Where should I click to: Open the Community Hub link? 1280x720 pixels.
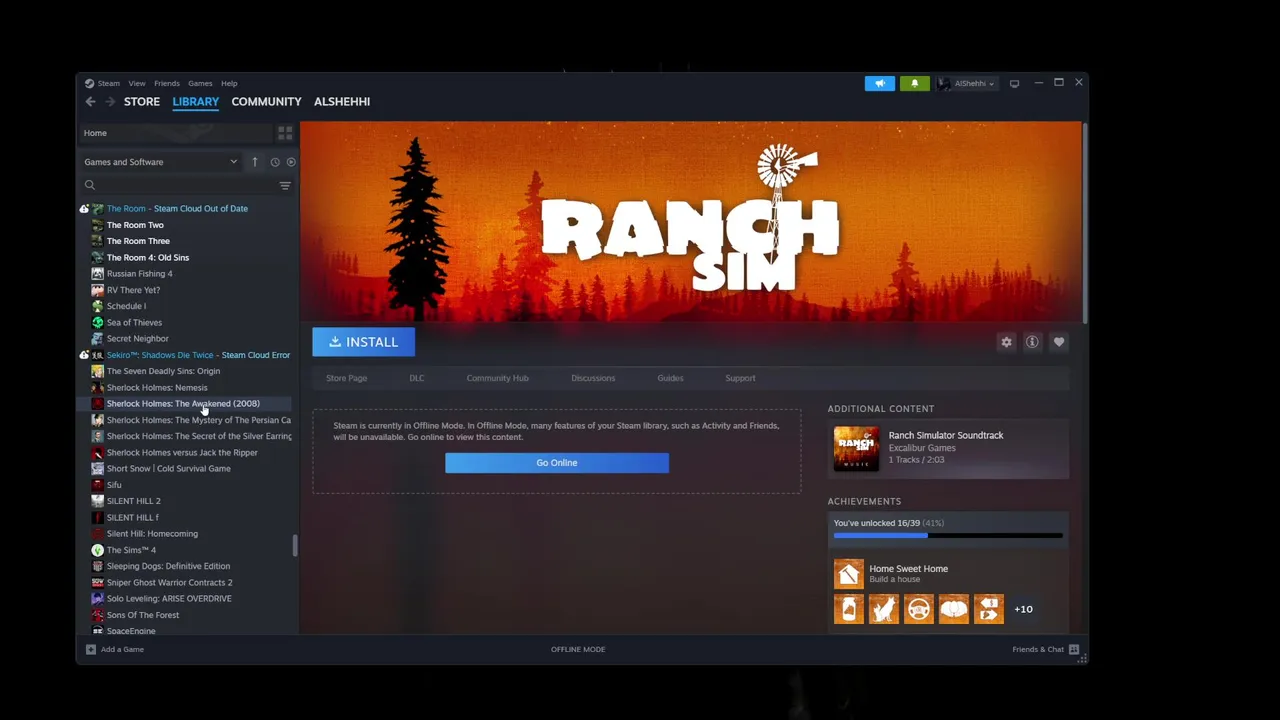tap(497, 378)
